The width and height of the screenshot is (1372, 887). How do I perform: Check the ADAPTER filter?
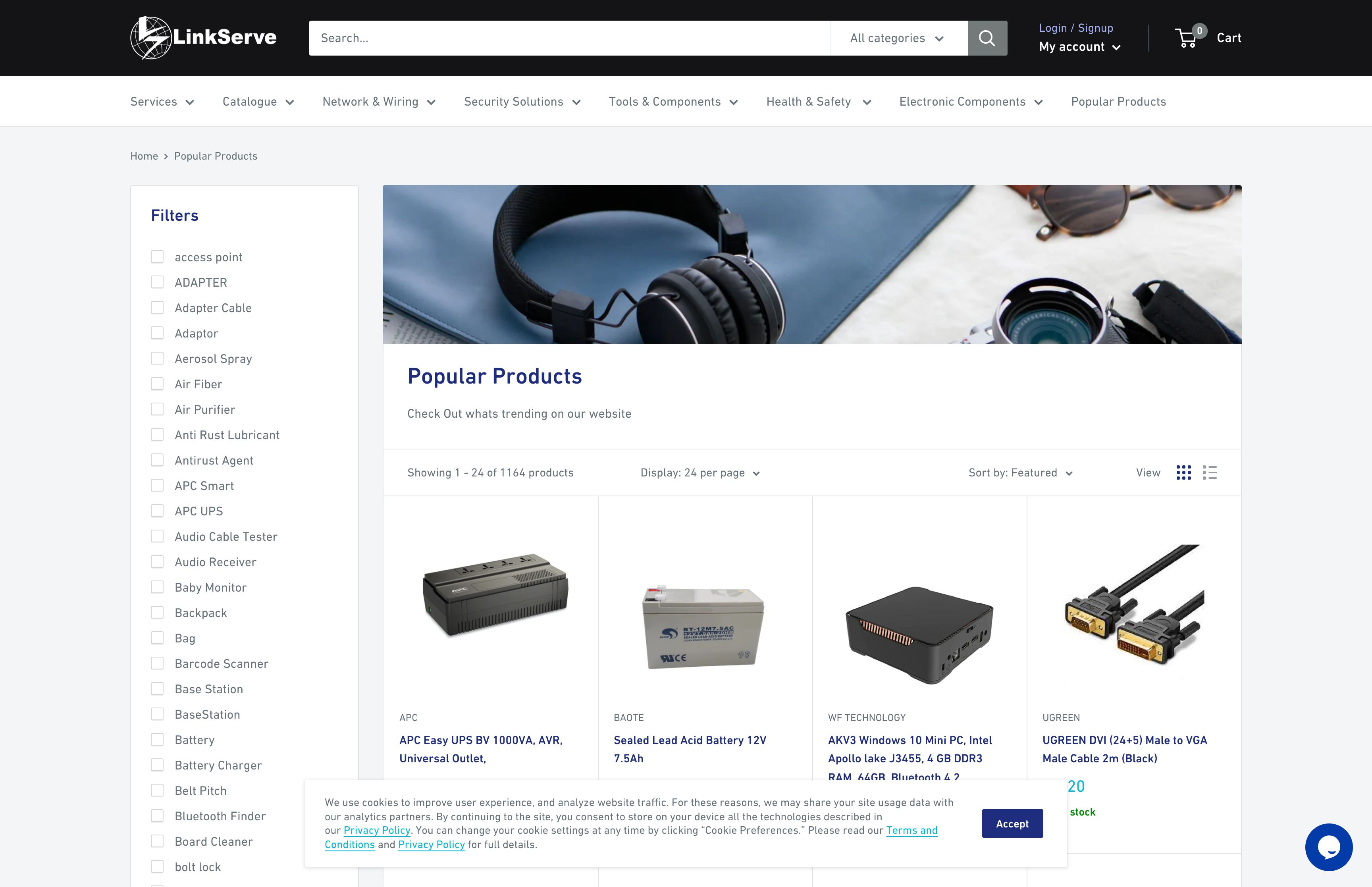[157, 282]
